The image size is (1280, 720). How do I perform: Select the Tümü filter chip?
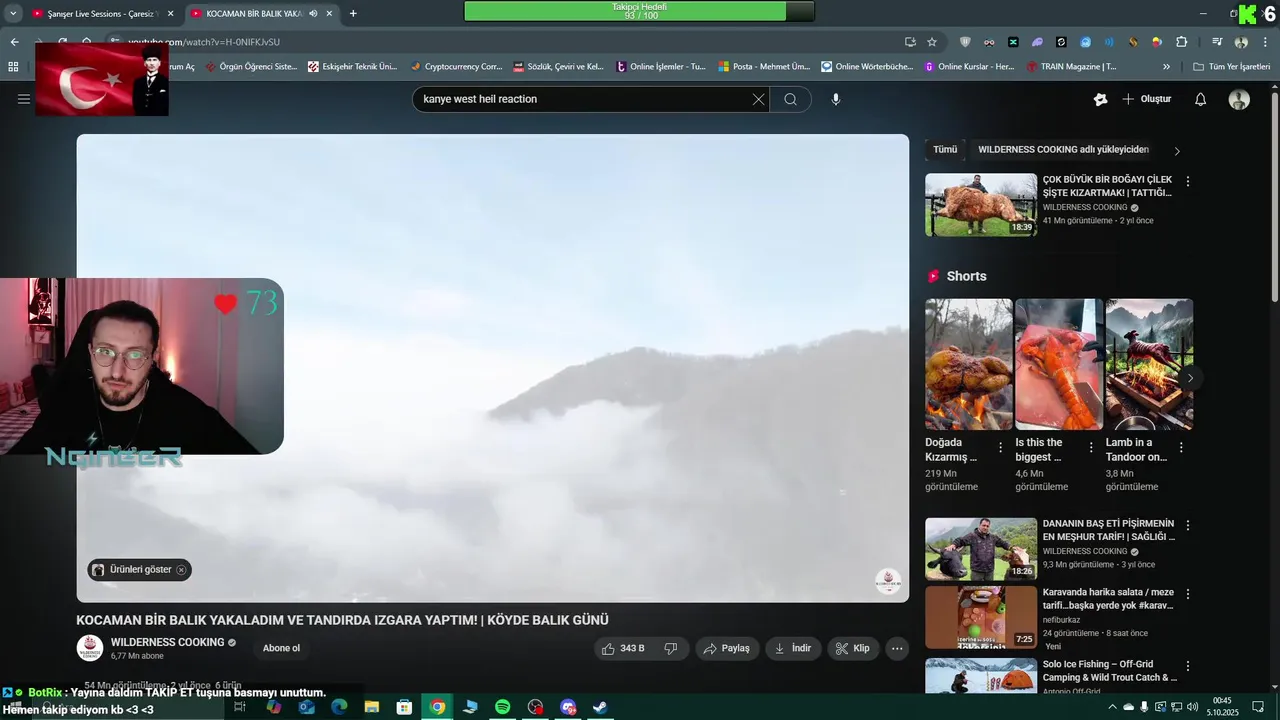pyautogui.click(x=945, y=149)
